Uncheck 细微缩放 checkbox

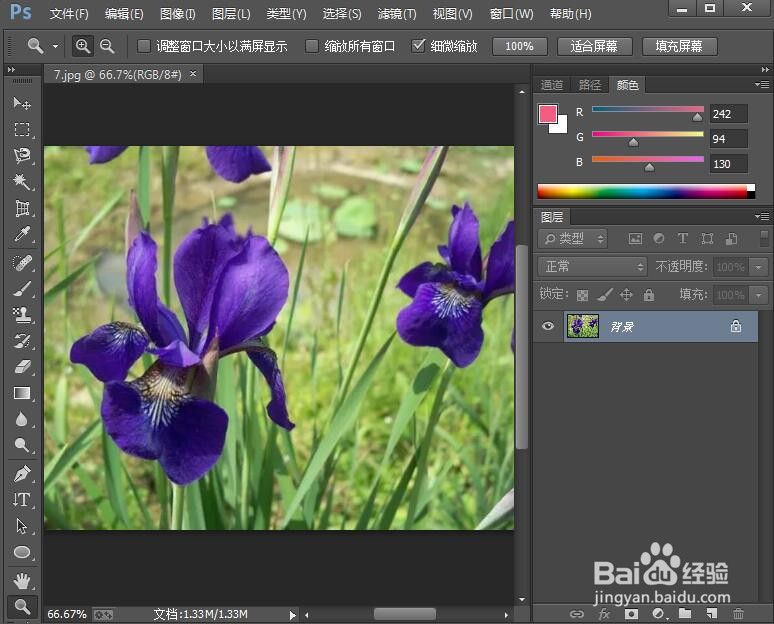click(x=418, y=46)
